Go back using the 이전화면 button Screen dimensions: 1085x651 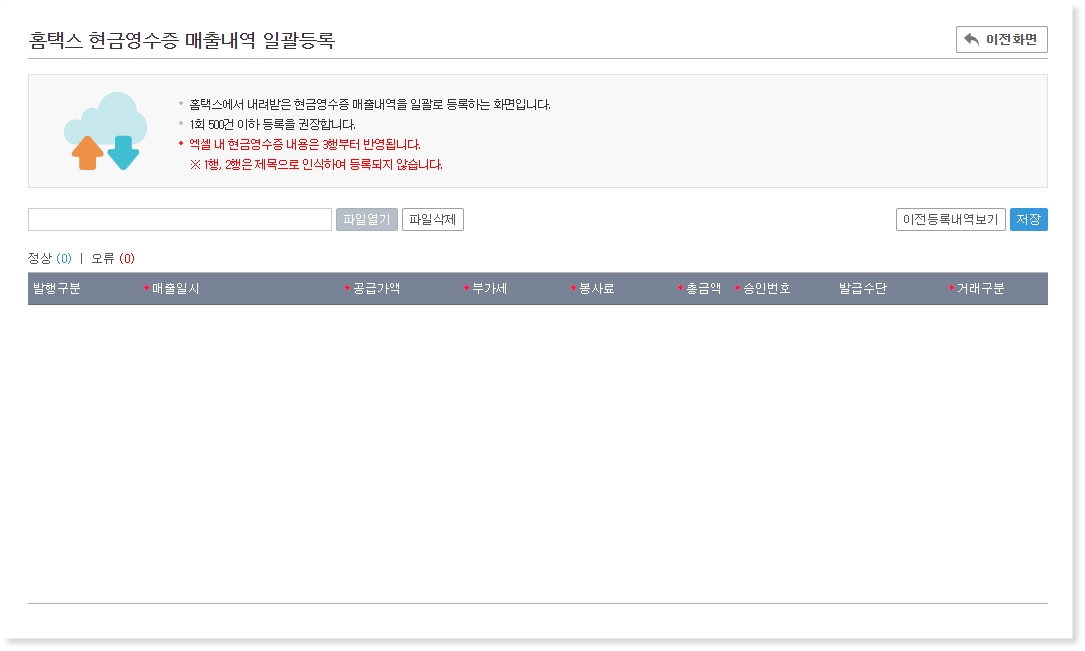pyautogui.click(x=1001, y=39)
